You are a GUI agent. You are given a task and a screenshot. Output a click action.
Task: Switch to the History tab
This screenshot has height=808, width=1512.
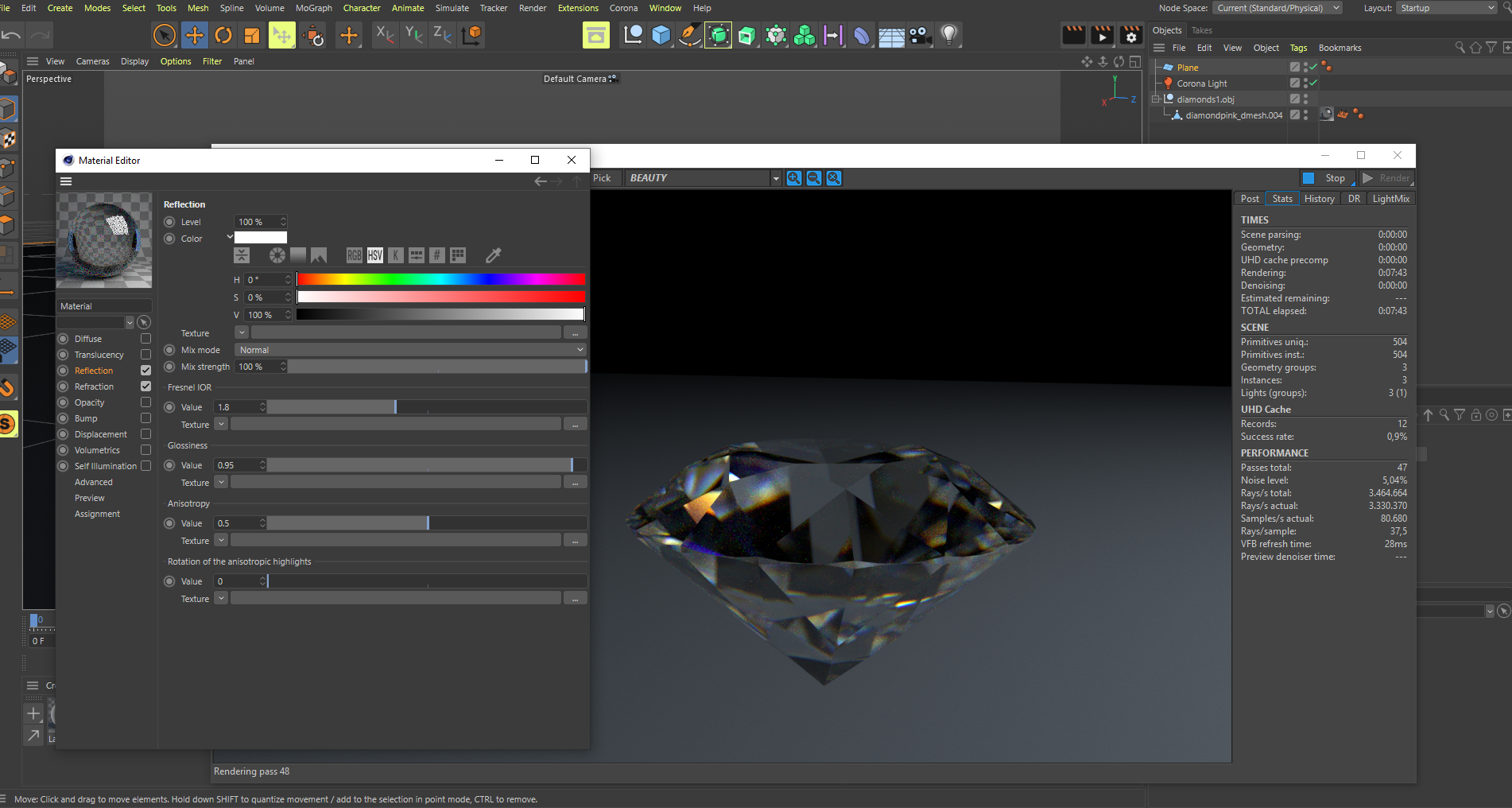[x=1319, y=199]
